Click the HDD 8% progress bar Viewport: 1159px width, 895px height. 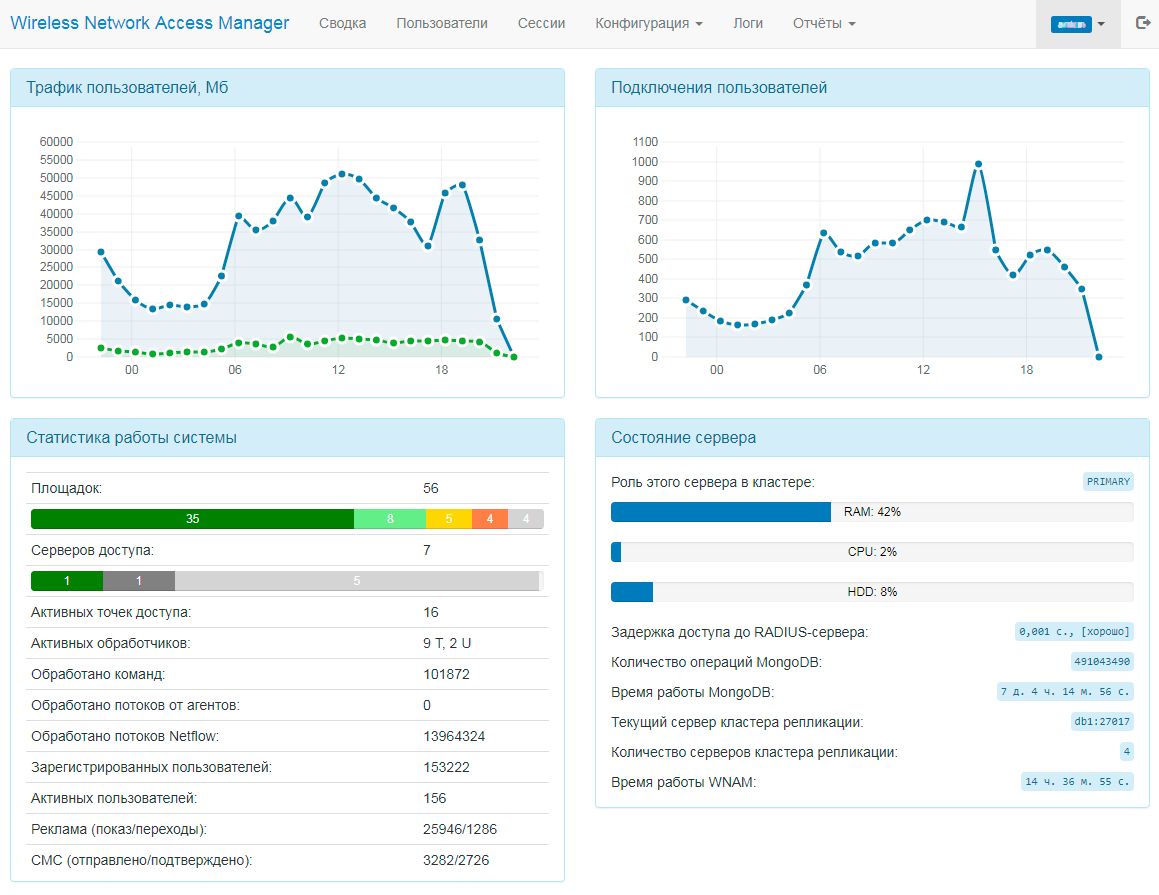click(872, 592)
